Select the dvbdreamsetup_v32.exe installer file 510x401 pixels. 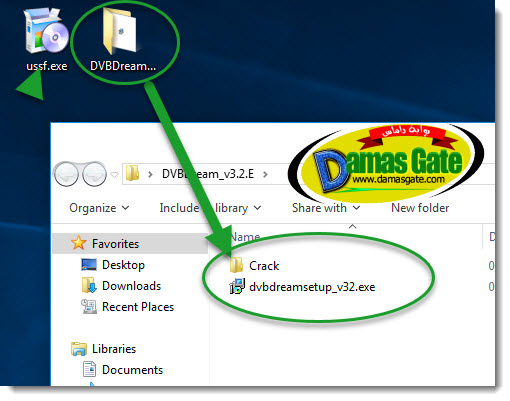302,287
